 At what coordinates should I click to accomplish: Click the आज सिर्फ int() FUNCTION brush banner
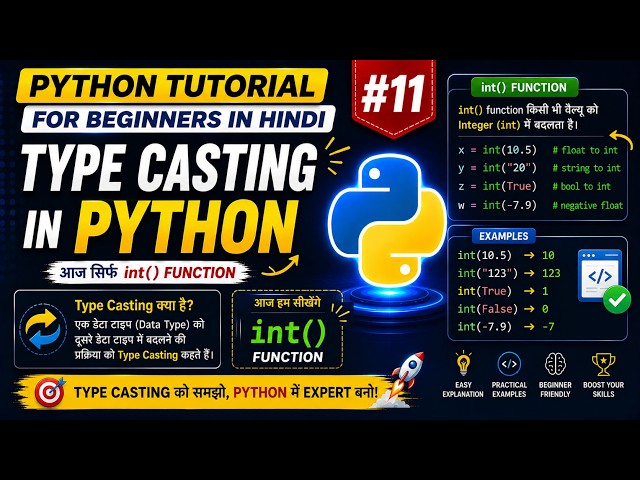pyautogui.click(x=148, y=273)
